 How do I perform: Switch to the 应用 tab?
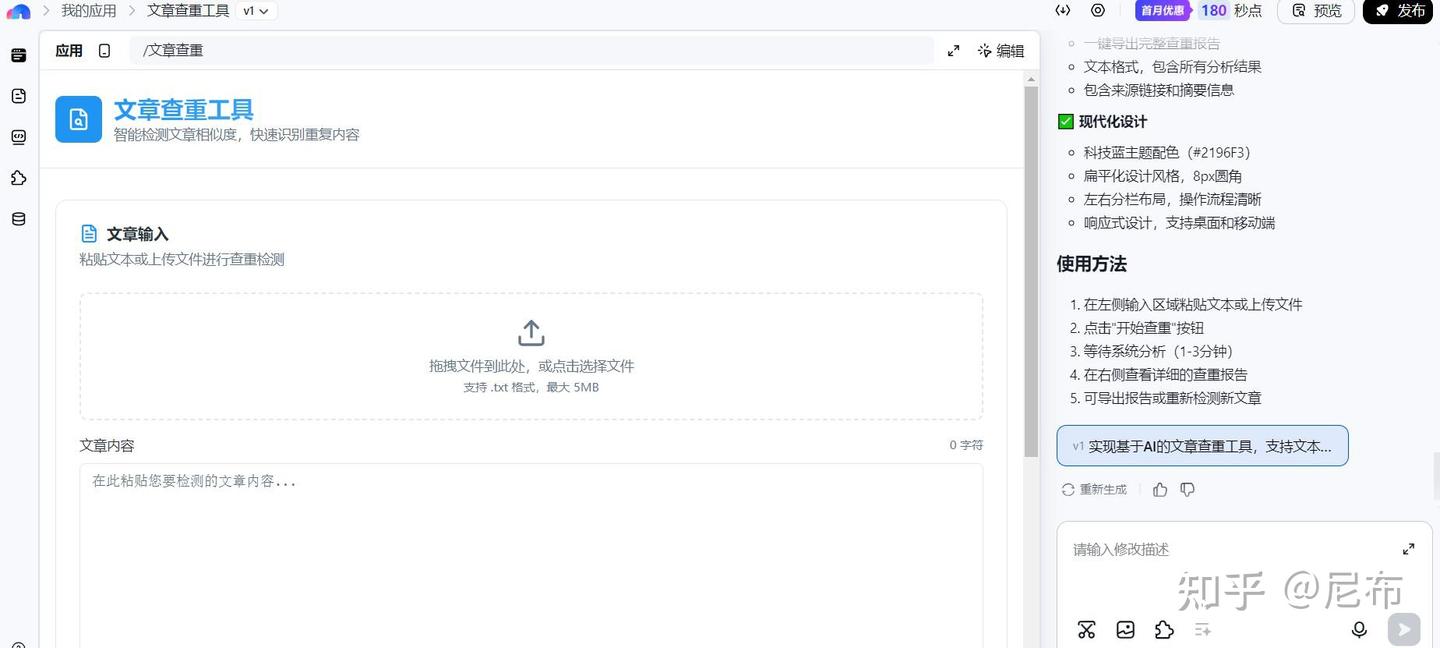pyautogui.click(x=68, y=49)
